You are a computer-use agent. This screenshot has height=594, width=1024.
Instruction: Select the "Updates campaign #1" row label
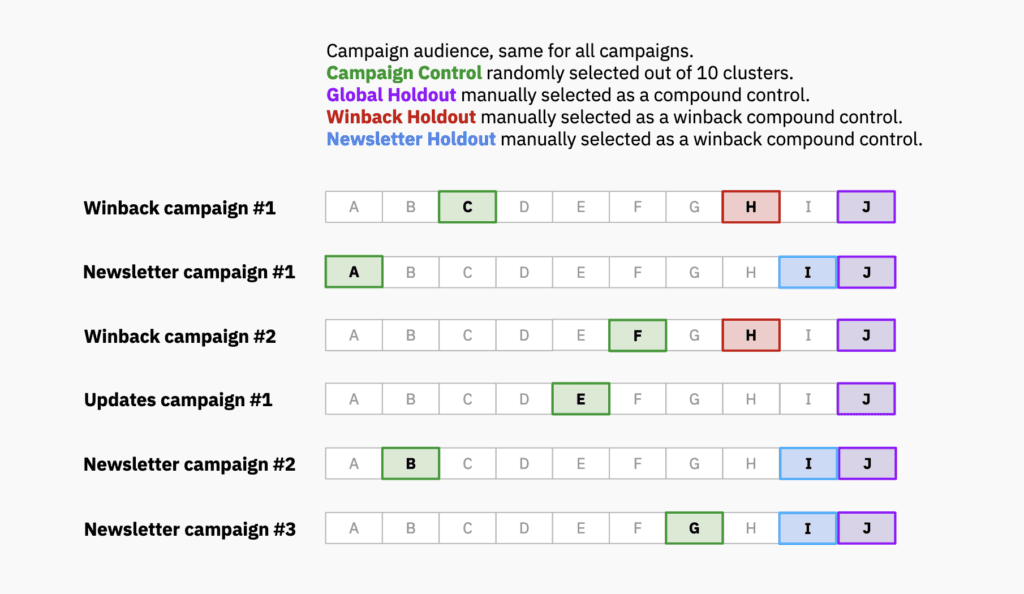178,400
